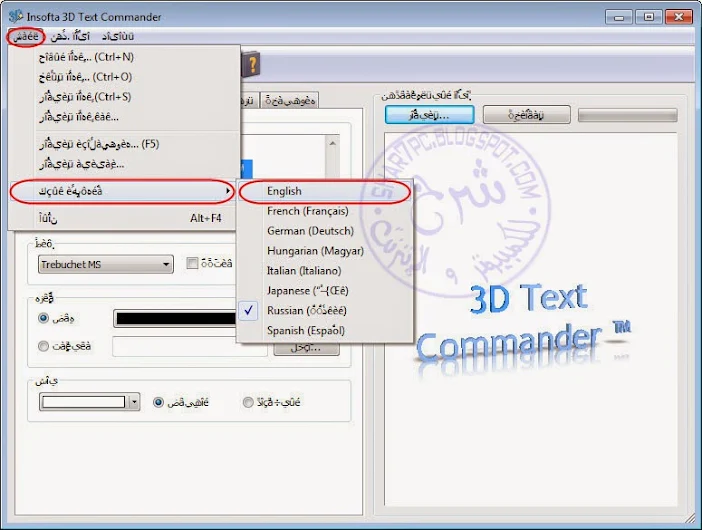The width and height of the screenshot is (702, 530).
Task: Select Spanish (Español) language
Action: click(325, 330)
